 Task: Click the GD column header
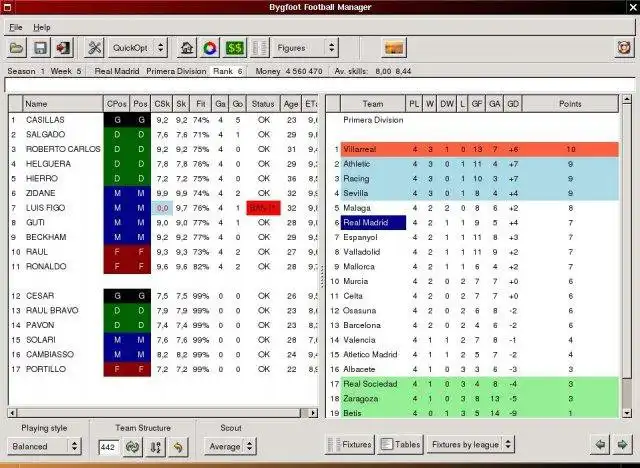click(513, 104)
